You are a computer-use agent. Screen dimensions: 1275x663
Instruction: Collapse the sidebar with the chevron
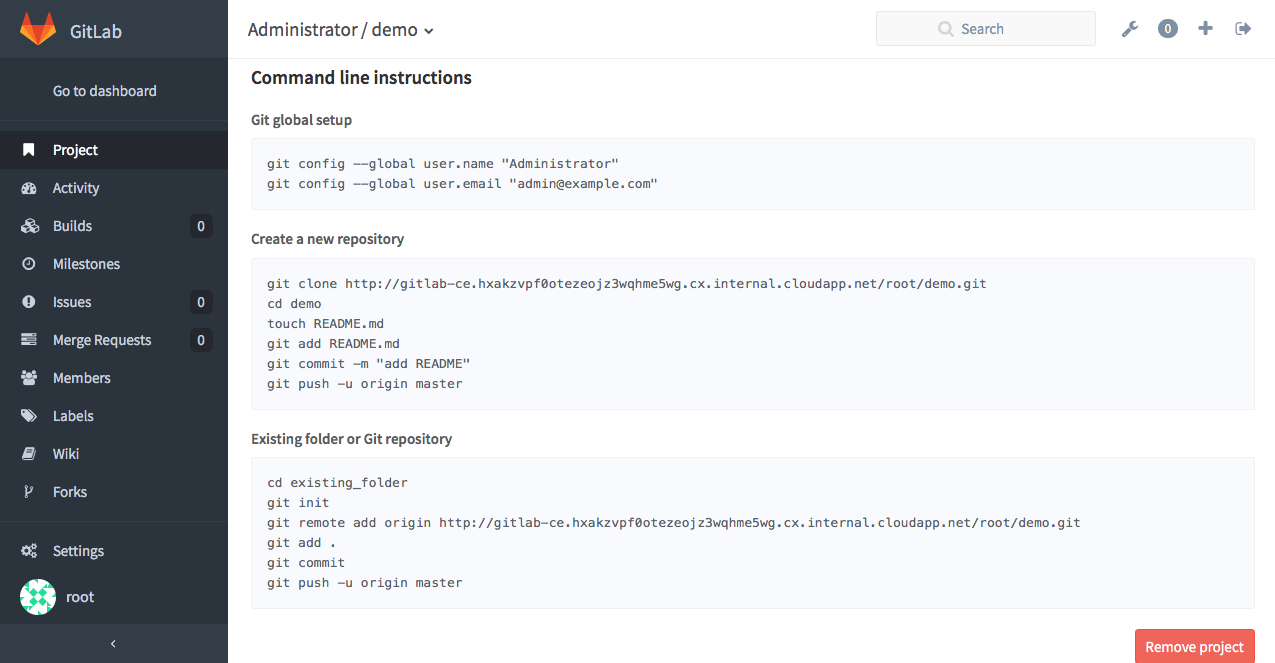coord(114,644)
